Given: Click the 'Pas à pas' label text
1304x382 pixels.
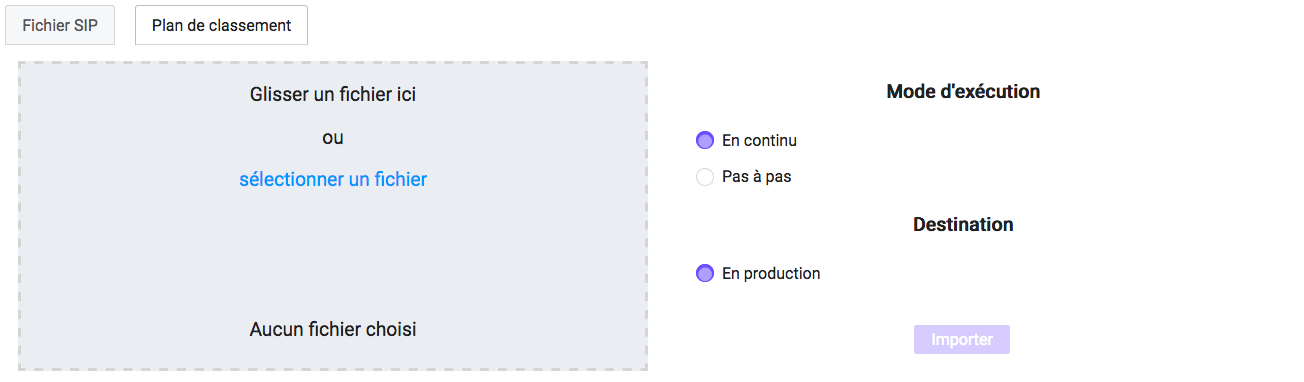Looking at the screenshot, I should tap(756, 177).
